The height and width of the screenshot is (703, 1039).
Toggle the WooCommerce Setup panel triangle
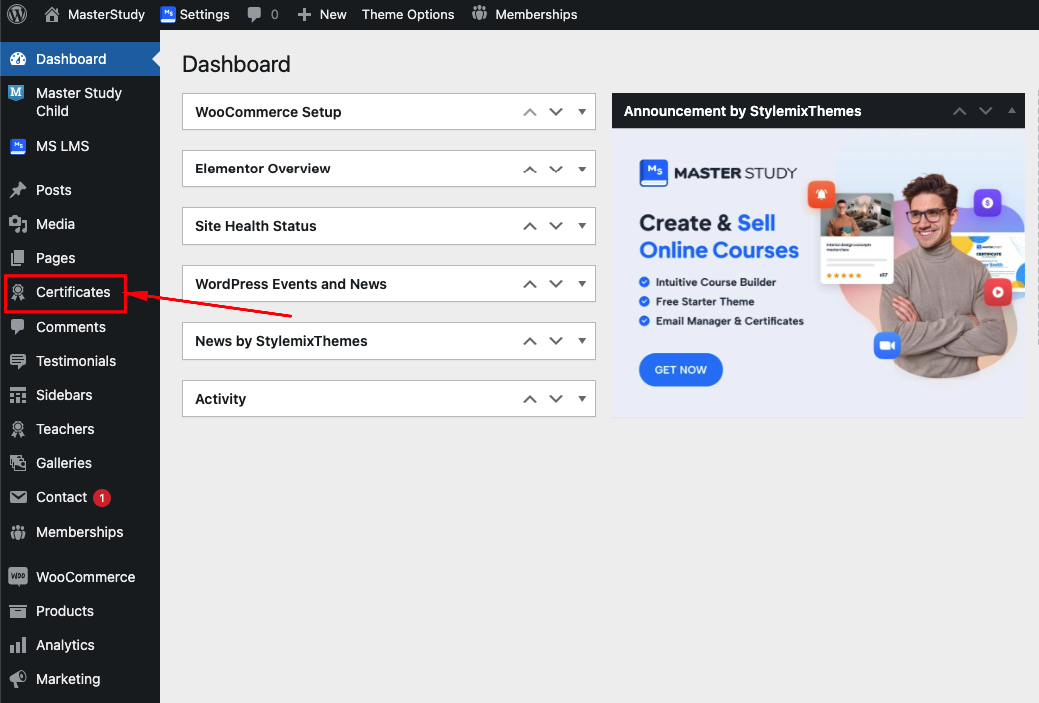click(582, 112)
